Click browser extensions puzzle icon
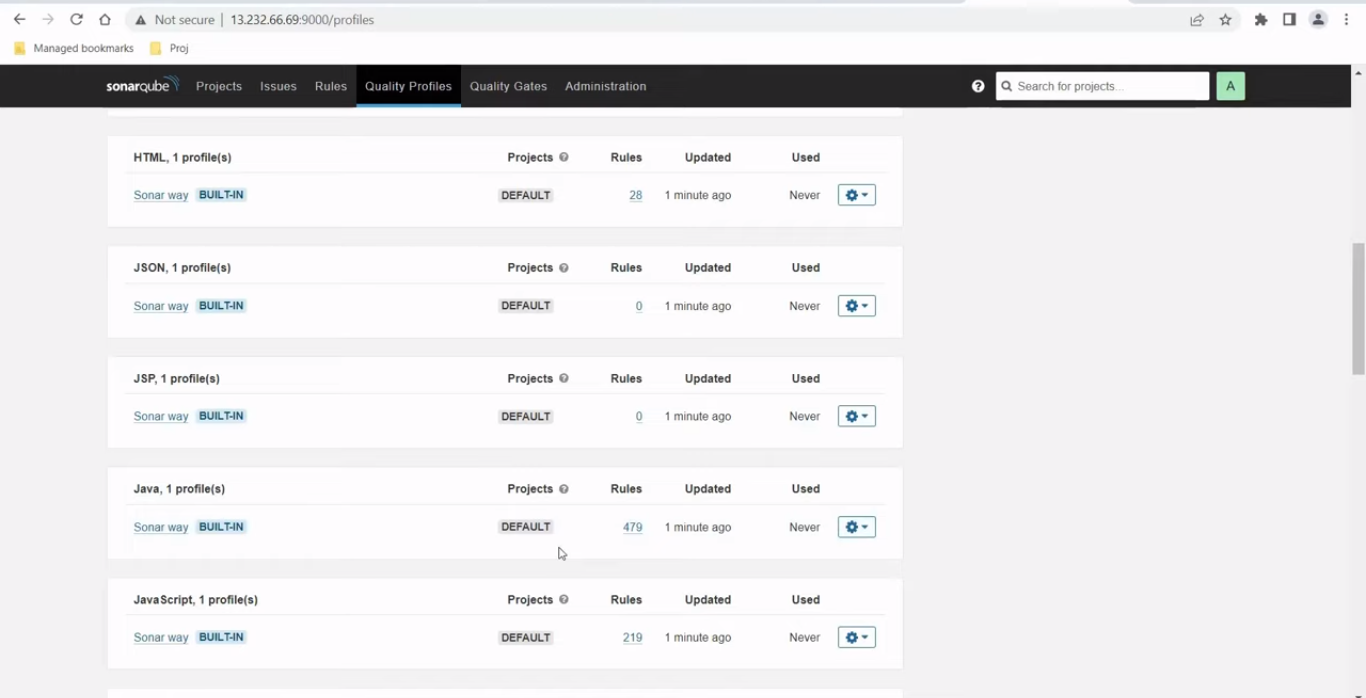Viewport: 1366px width, 698px height. tap(1260, 20)
